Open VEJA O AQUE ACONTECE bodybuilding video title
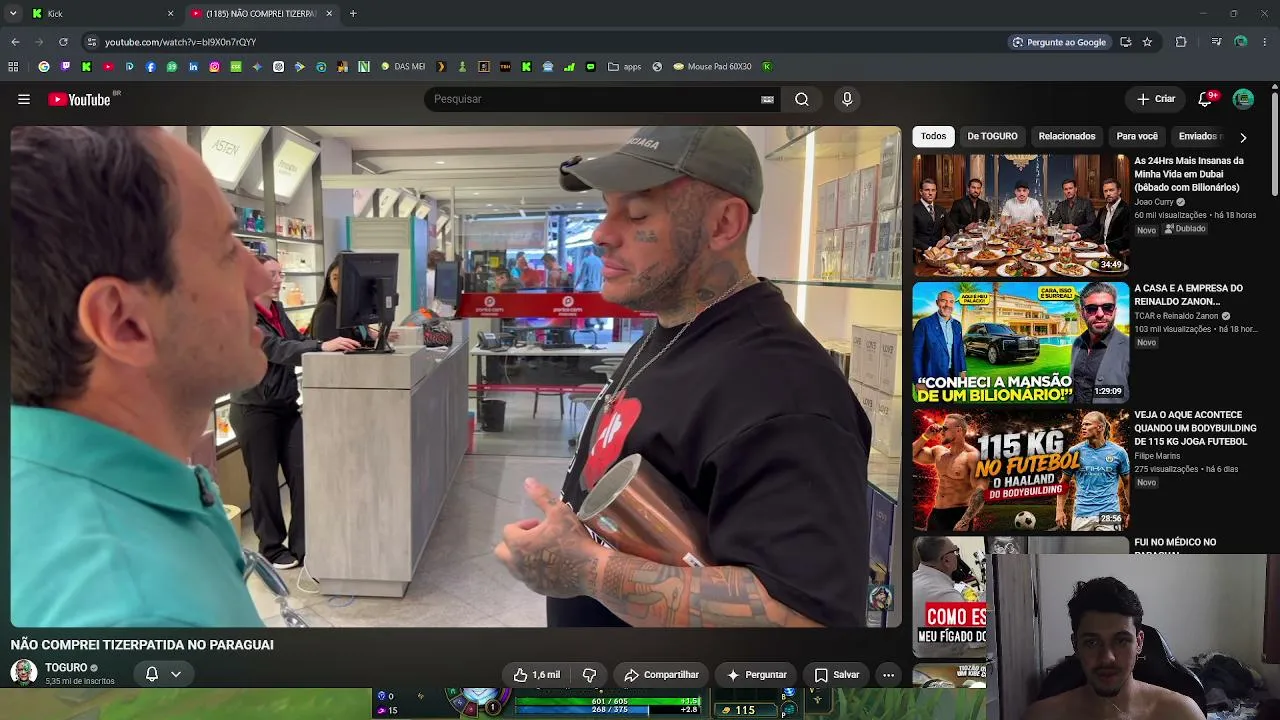Viewport: 1280px width, 720px height. pyautogui.click(x=1195, y=428)
